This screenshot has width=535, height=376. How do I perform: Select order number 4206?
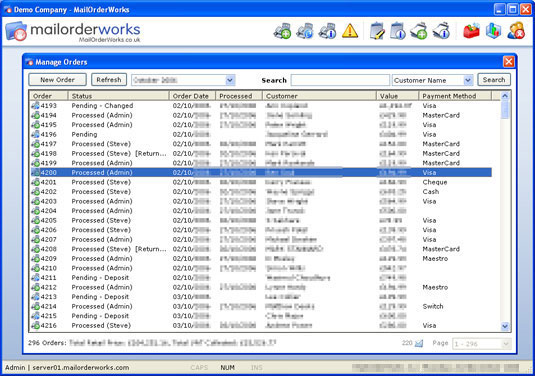(x=48, y=230)
